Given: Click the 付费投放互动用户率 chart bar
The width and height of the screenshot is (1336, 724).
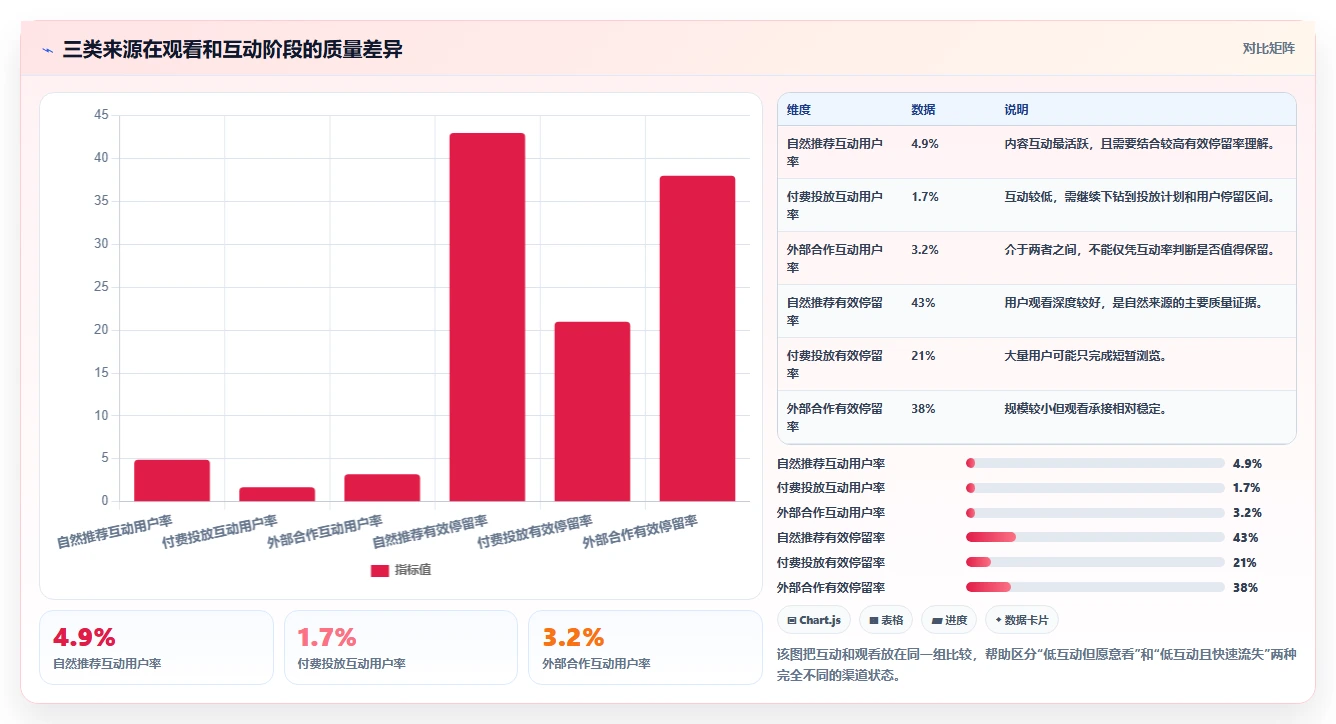Looking at the screenshot, I should click(277, 494).
